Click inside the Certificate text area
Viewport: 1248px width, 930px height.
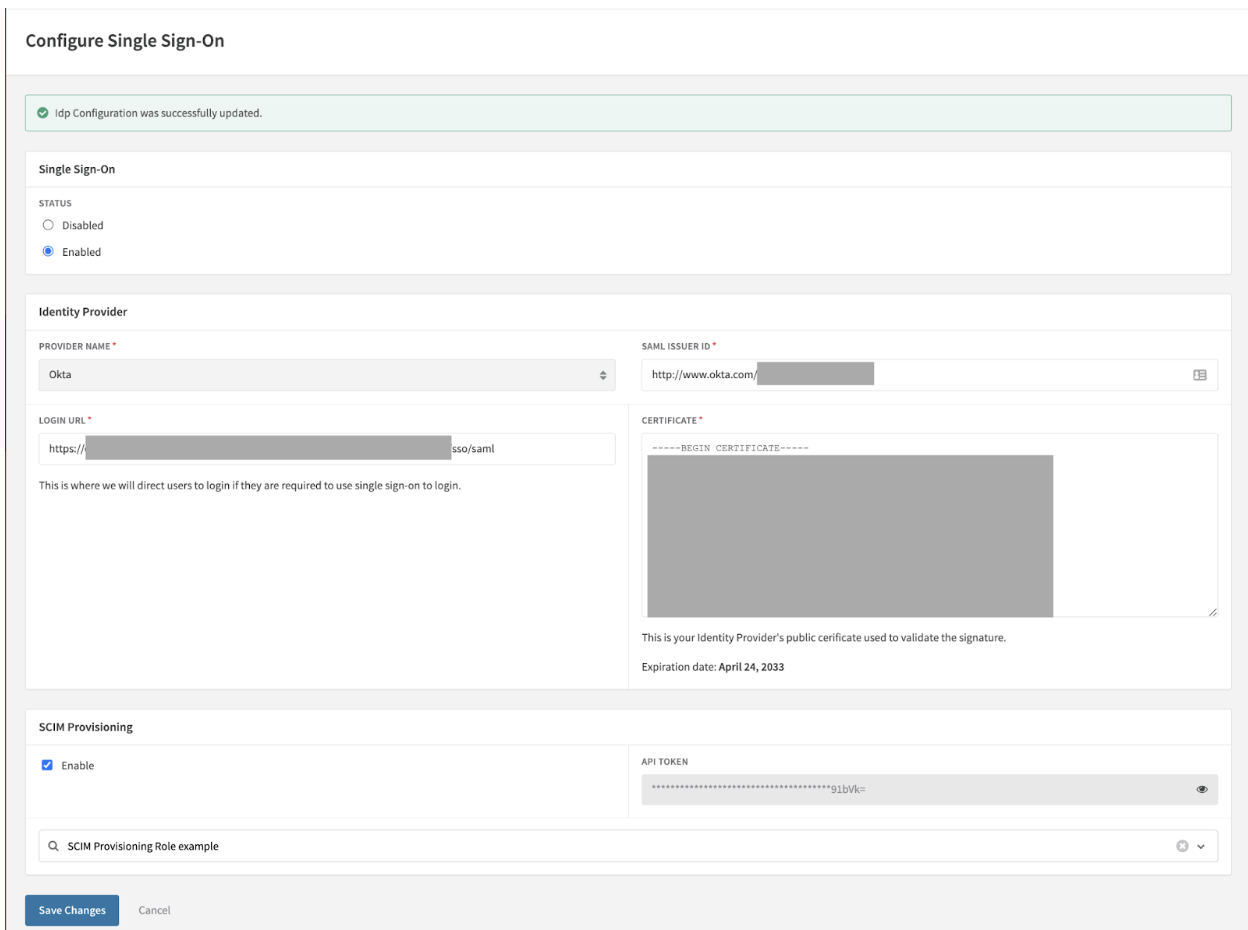[930, 525]
